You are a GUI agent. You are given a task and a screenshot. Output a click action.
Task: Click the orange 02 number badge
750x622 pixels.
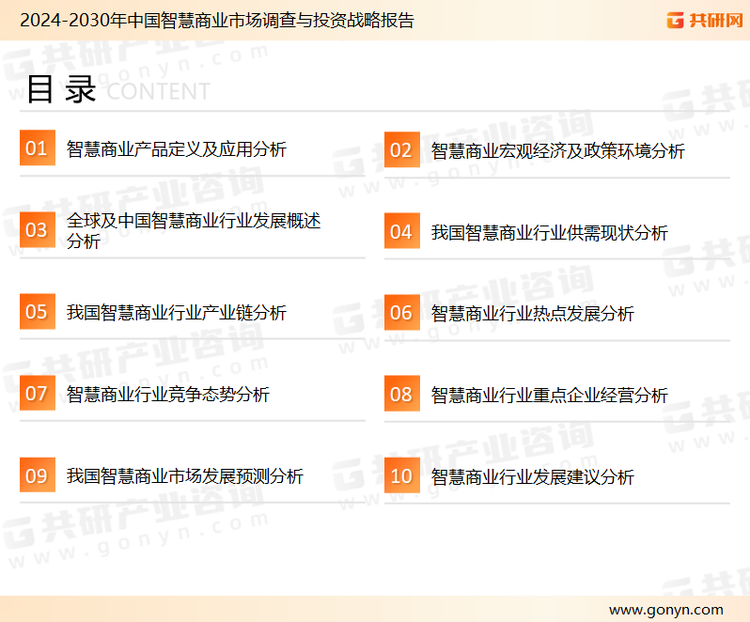[x=402, y=150]
